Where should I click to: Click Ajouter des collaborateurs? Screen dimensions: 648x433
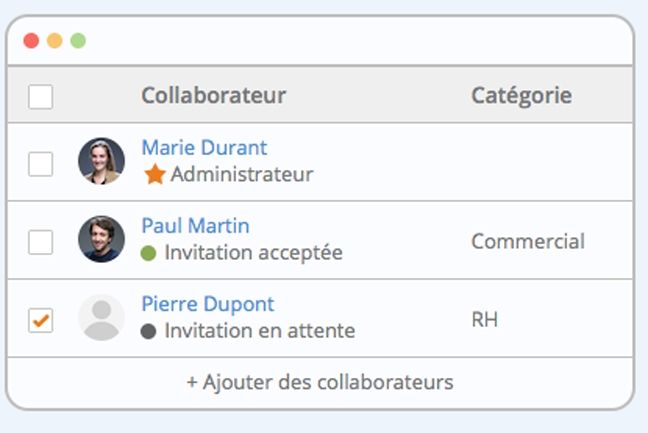tap(320, 382)
